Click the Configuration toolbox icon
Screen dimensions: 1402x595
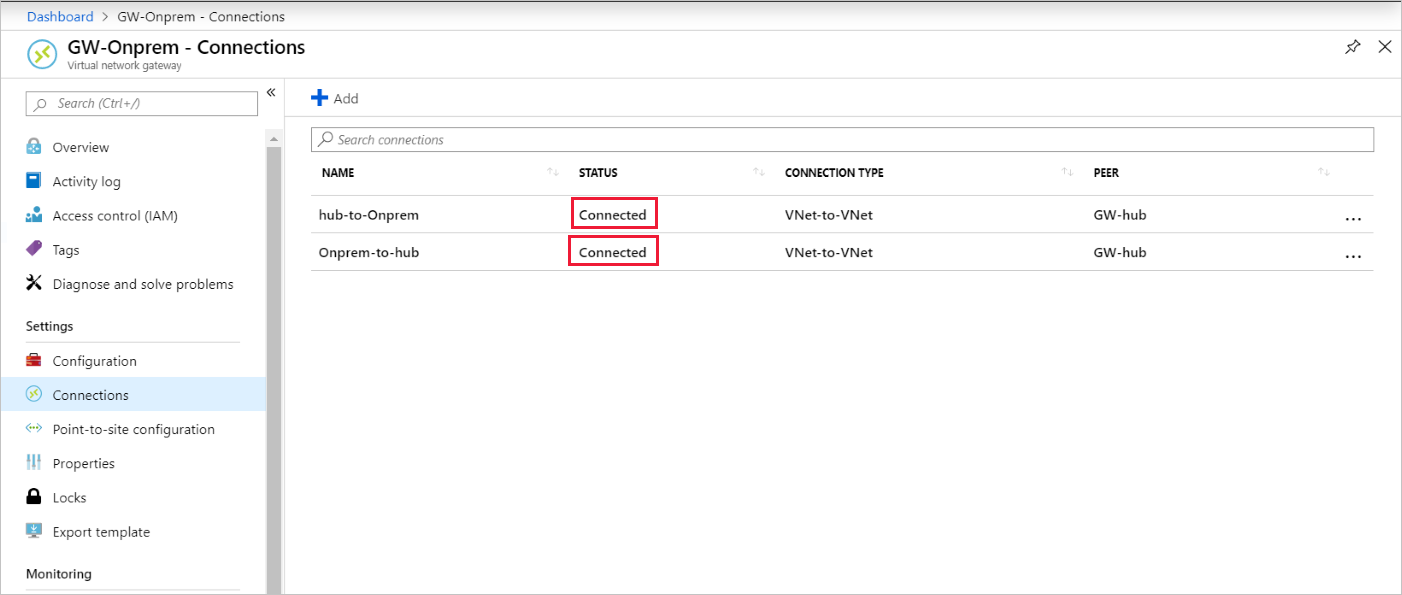click(34, 361)
